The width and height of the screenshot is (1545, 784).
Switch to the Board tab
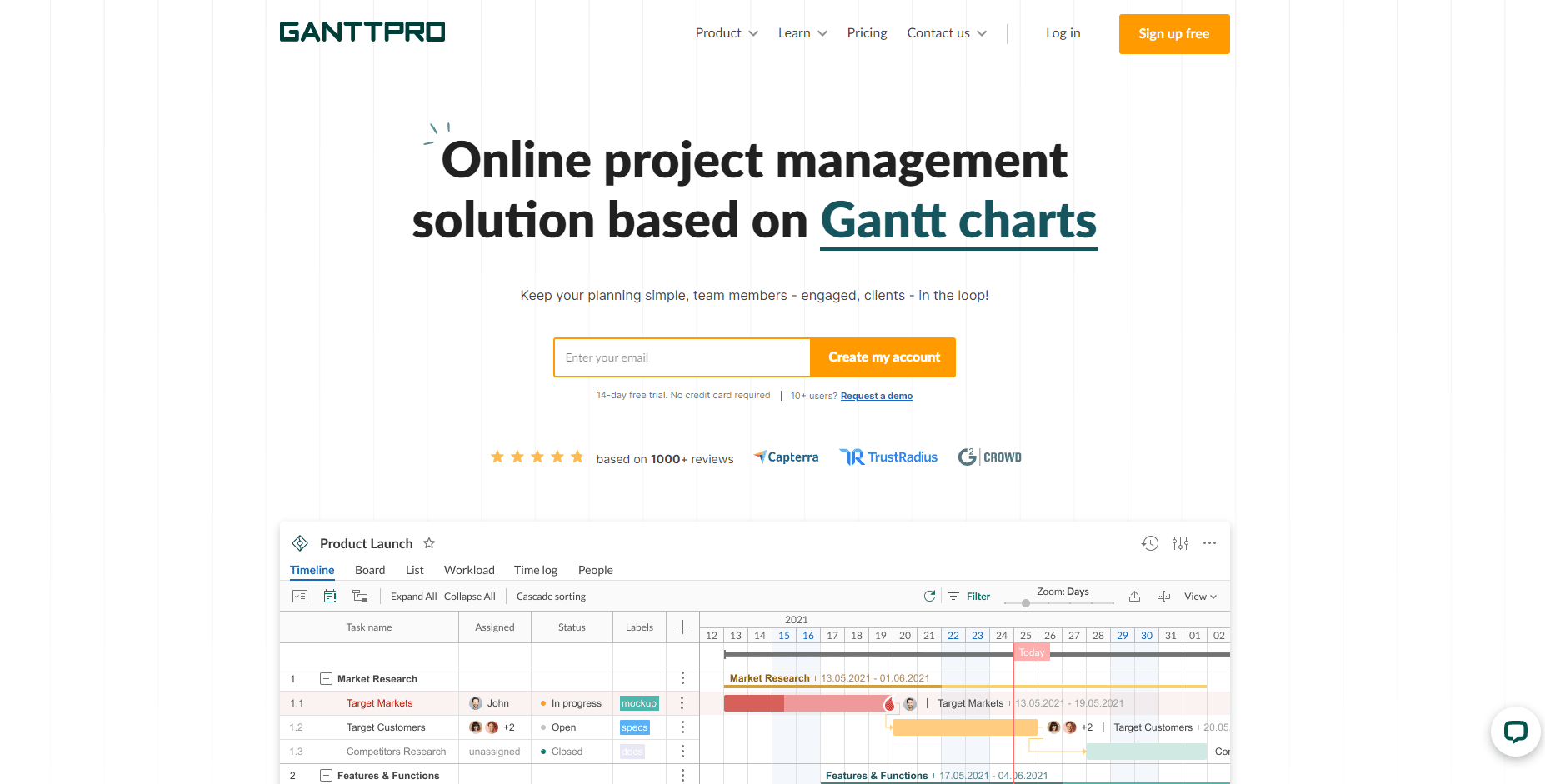(370, 570)
